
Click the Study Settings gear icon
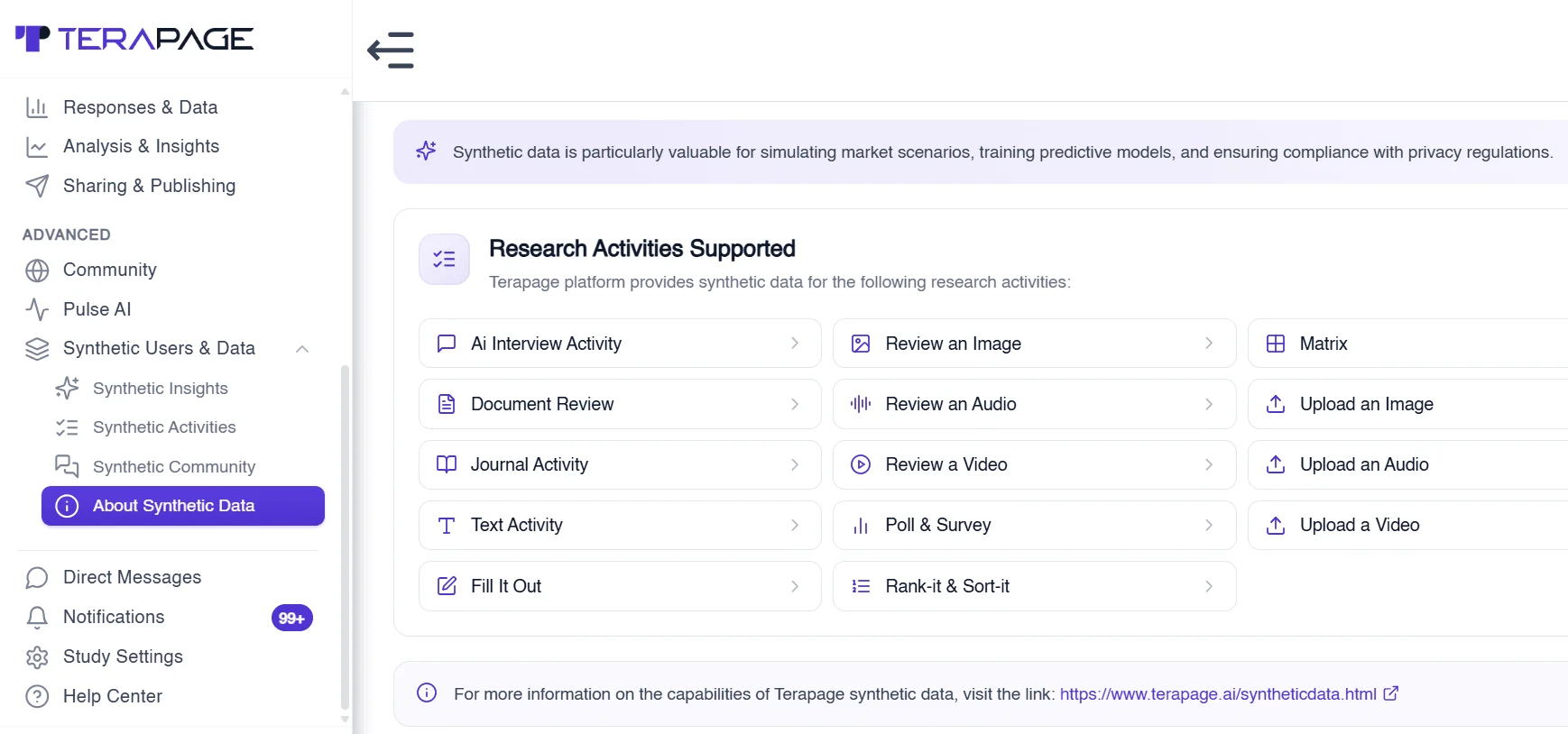(x=37, y=657)
